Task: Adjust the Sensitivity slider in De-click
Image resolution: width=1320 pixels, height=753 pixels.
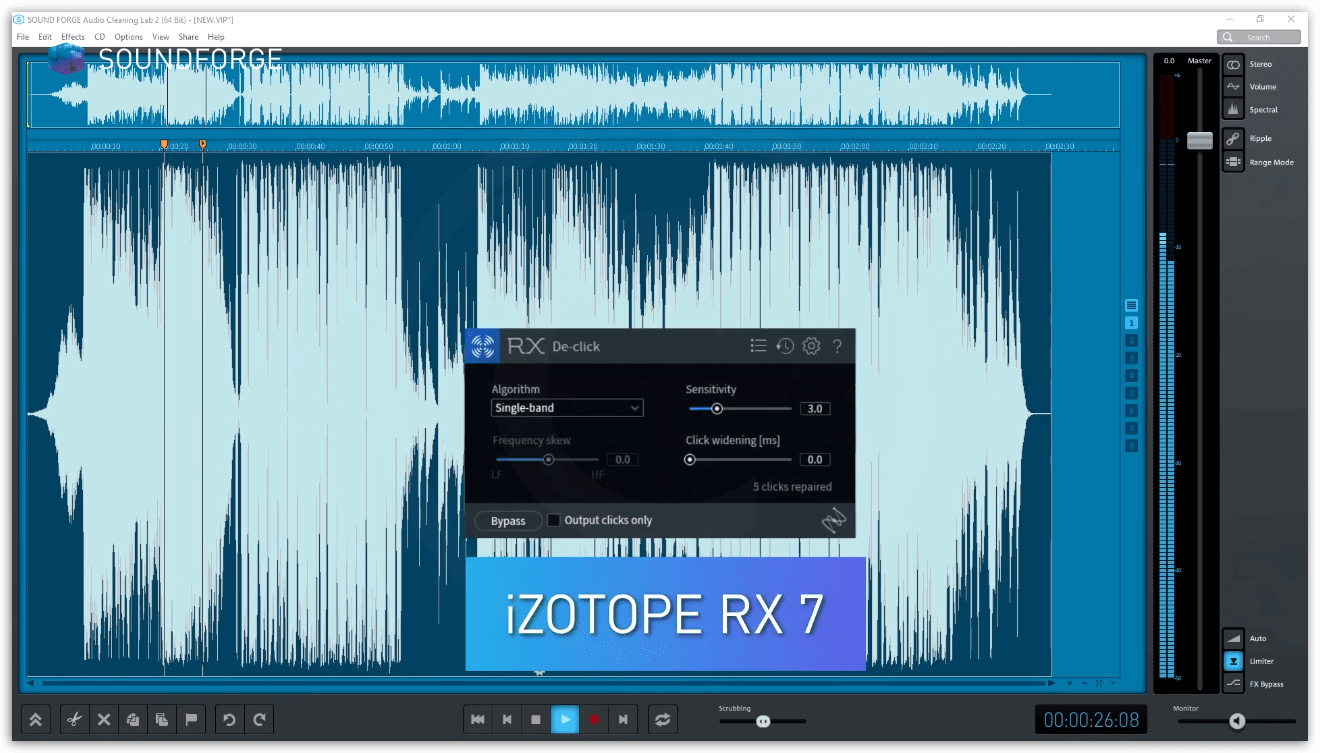Action: pos(717,408)
